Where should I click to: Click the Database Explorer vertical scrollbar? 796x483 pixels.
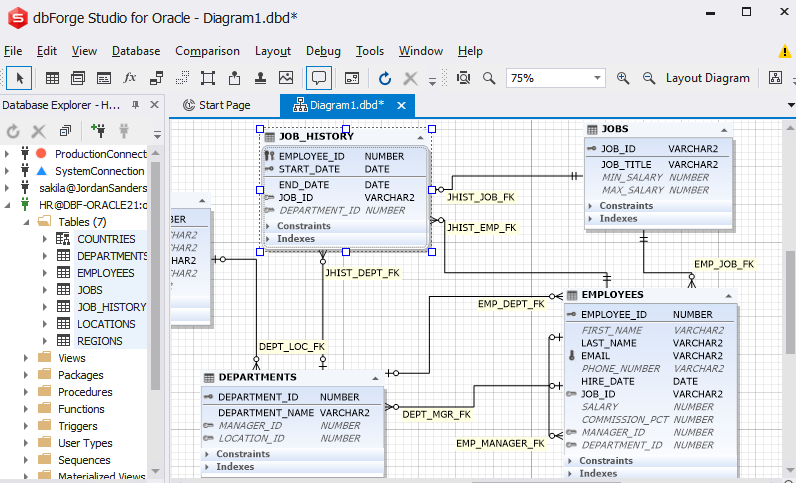point(155,274)
